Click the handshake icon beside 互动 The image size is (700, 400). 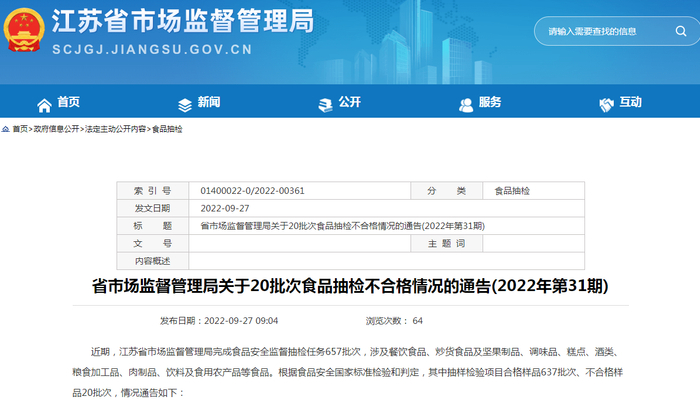click(606, 105)
